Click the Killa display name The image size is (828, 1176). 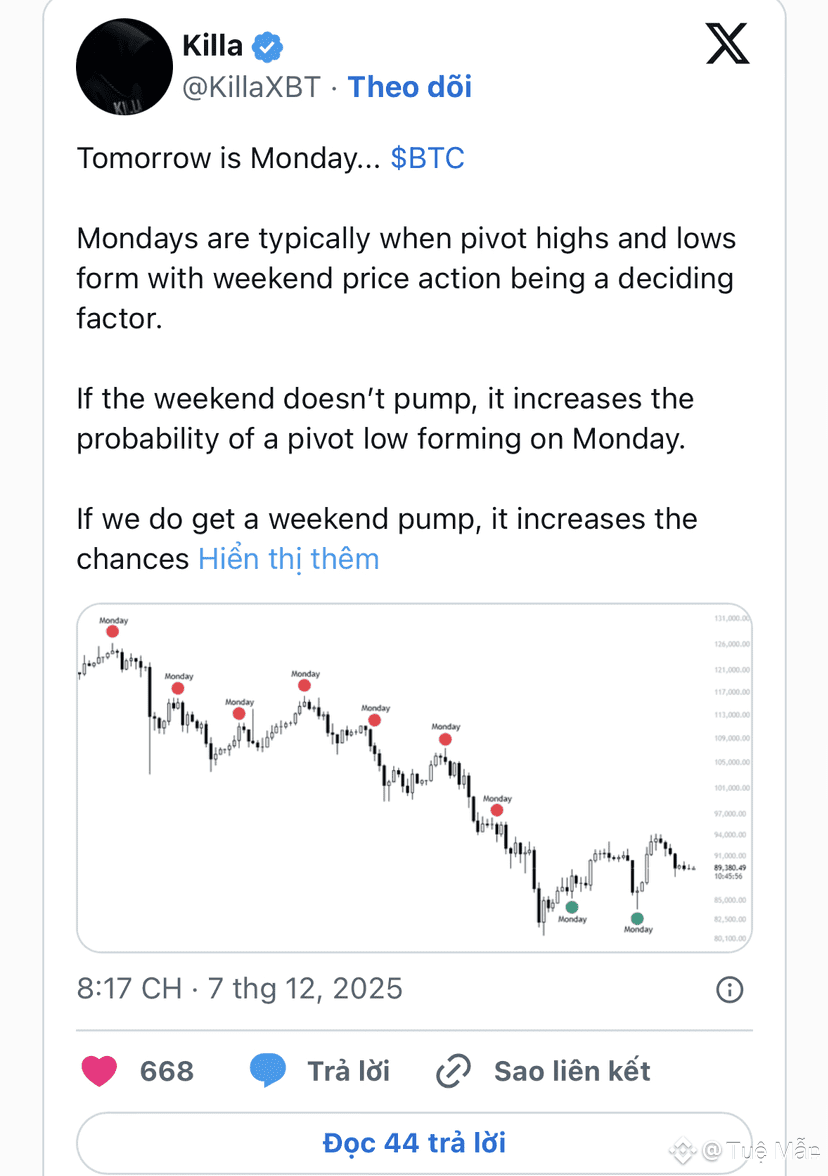213,46
